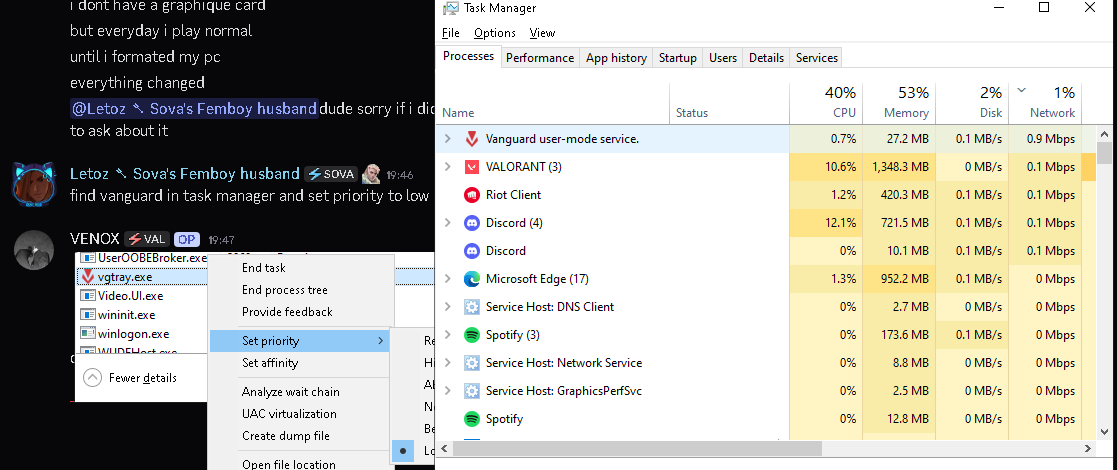
Task: Select the wininit.exe row in screenshot
Action: tap(142, 315)
